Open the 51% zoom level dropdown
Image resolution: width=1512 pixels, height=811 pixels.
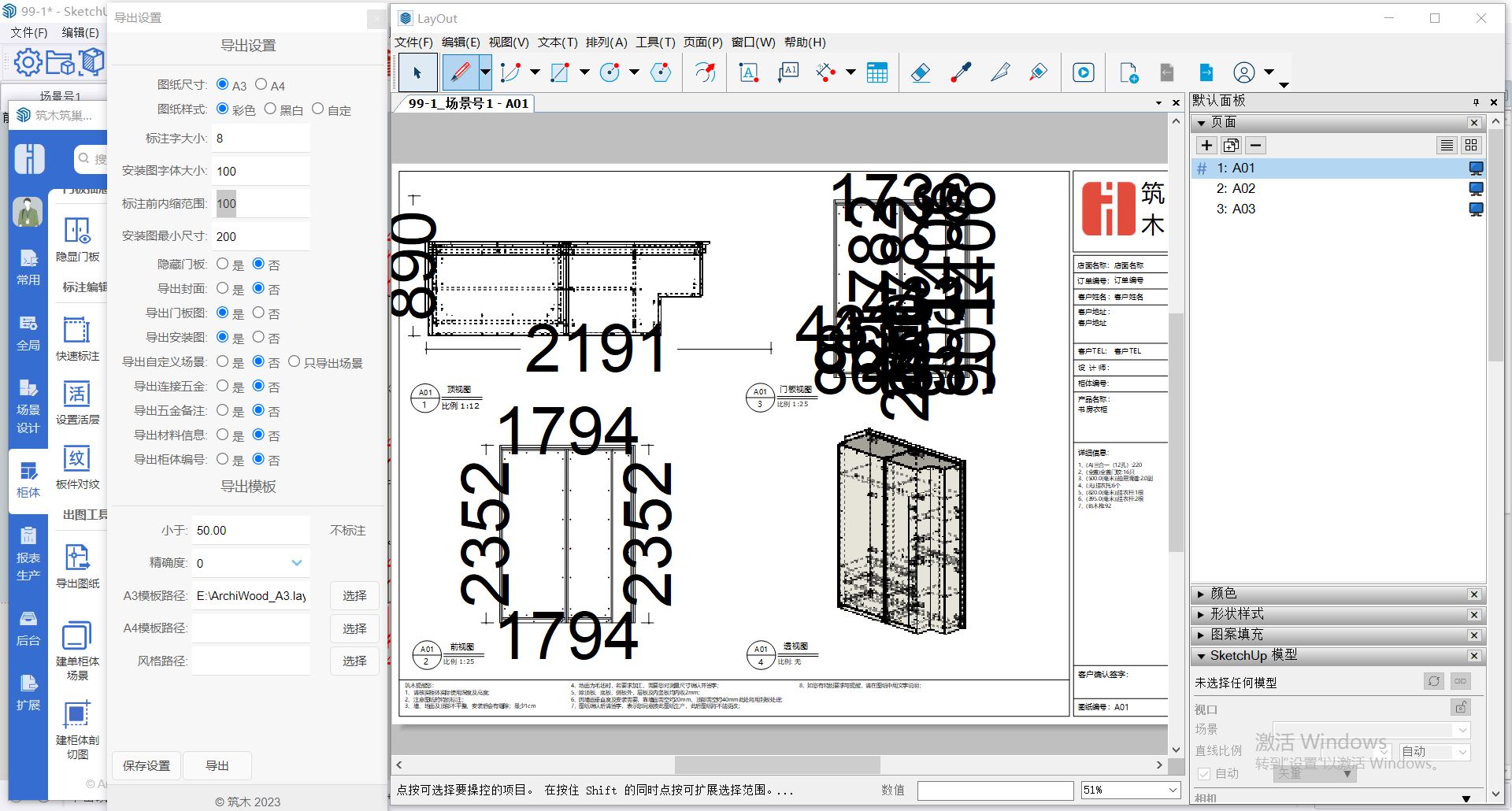1173,790
